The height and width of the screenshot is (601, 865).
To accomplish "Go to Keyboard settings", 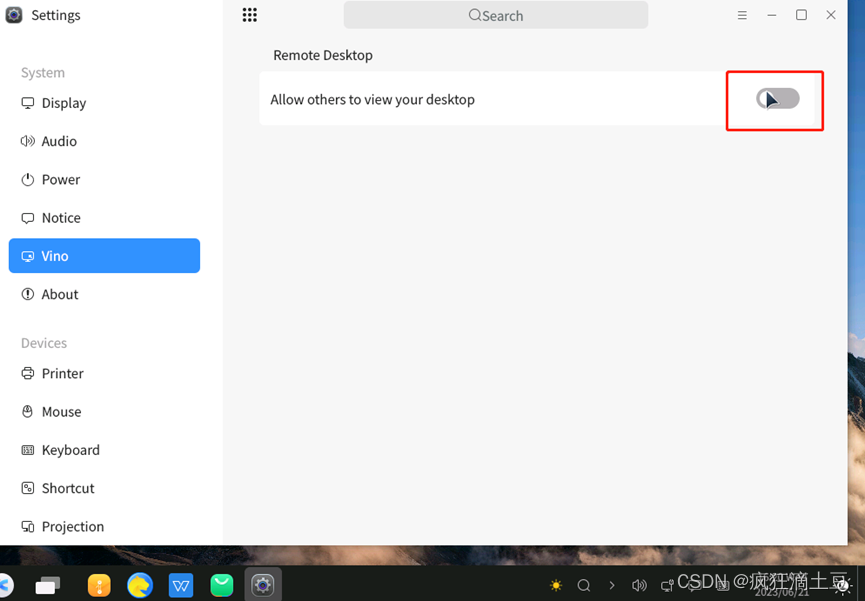I will pyautogui.click(x=104, y=450).
